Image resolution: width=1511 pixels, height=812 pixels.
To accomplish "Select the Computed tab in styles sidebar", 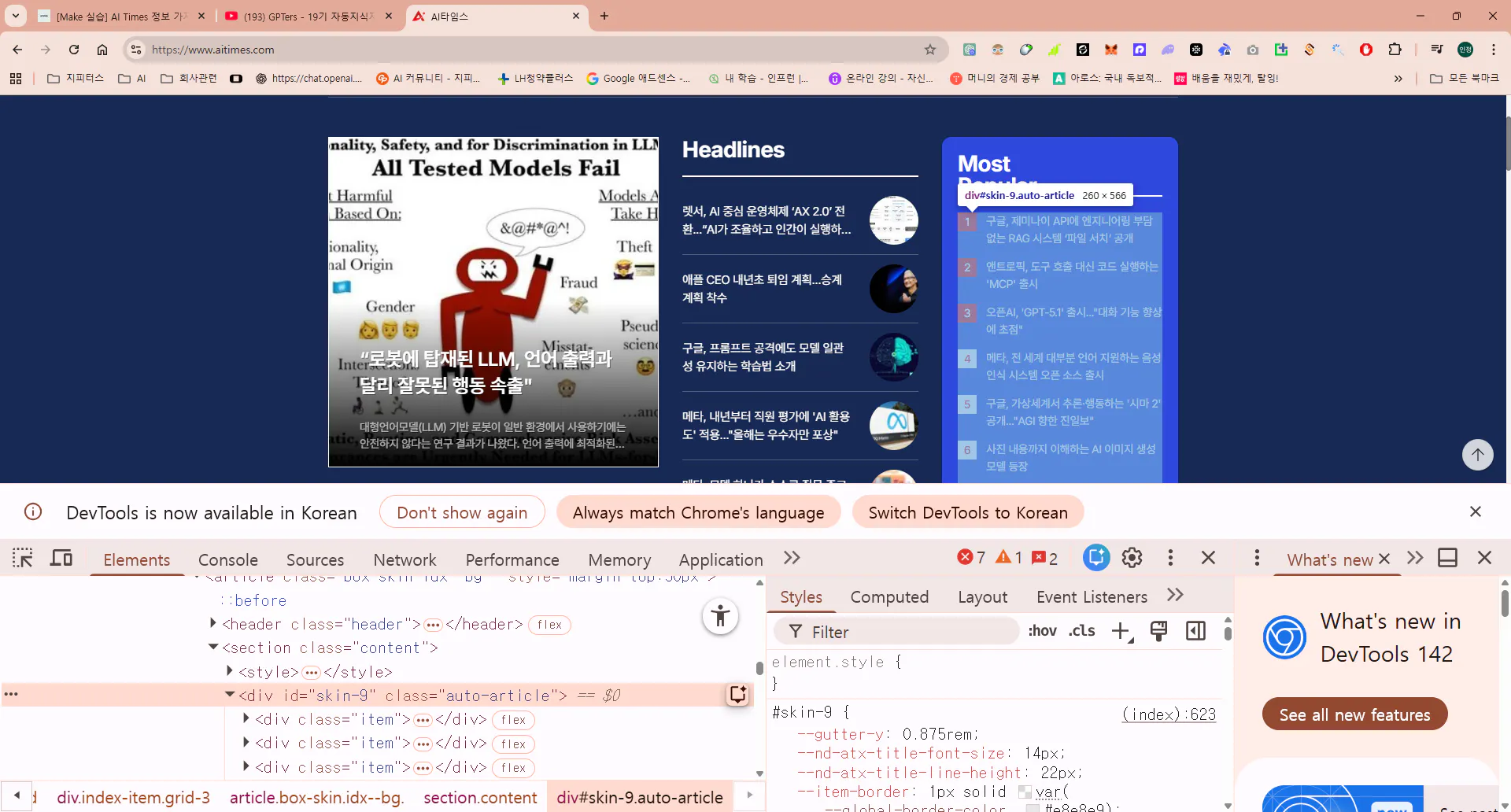I will [x=889, y=597].
